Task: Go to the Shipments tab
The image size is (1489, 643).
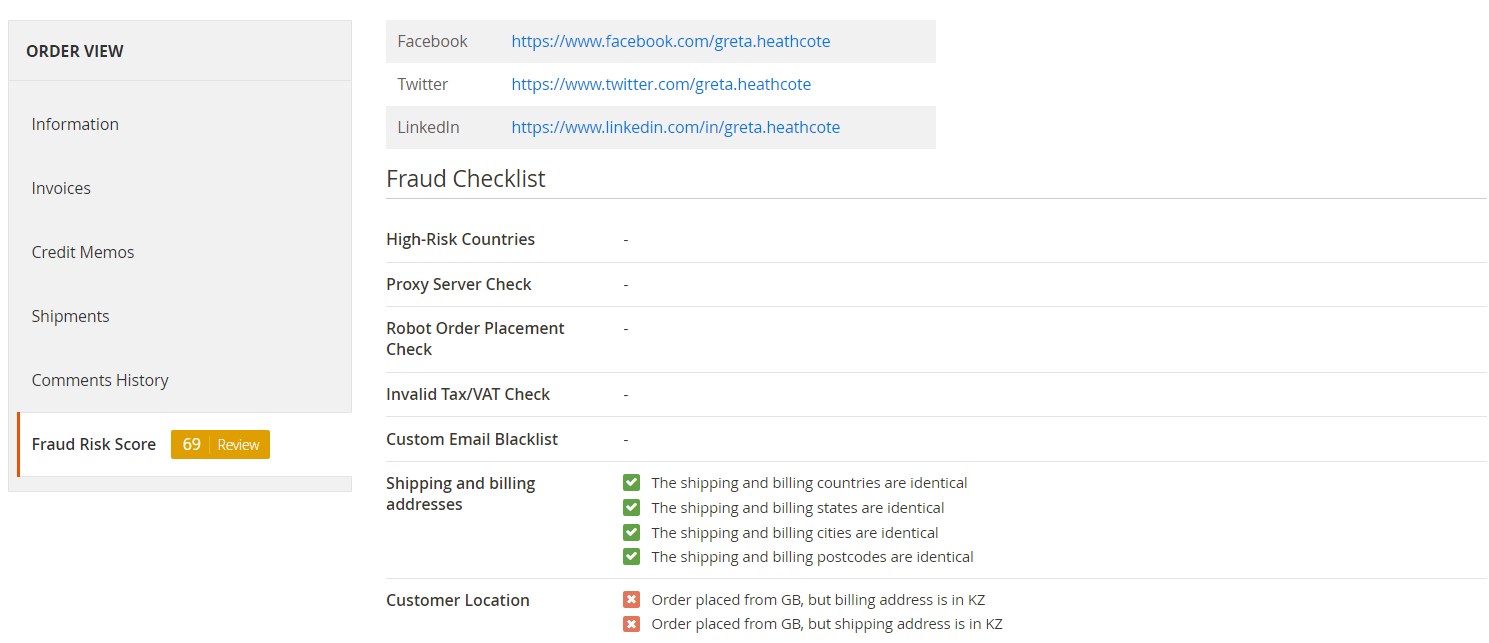Action: [70, 316]
